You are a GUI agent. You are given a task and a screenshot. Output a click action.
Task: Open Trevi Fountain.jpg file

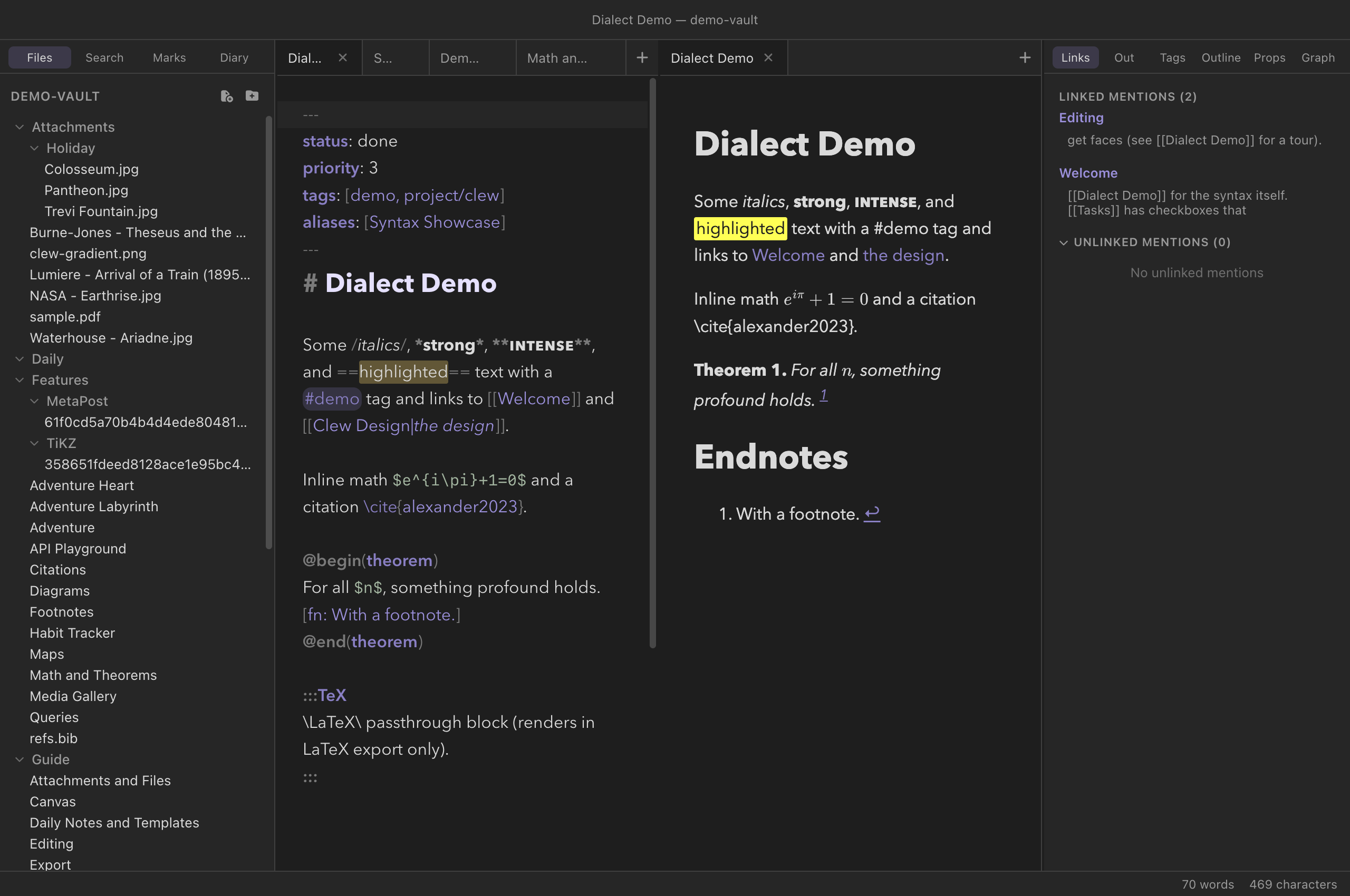click(x=101, y=211)
